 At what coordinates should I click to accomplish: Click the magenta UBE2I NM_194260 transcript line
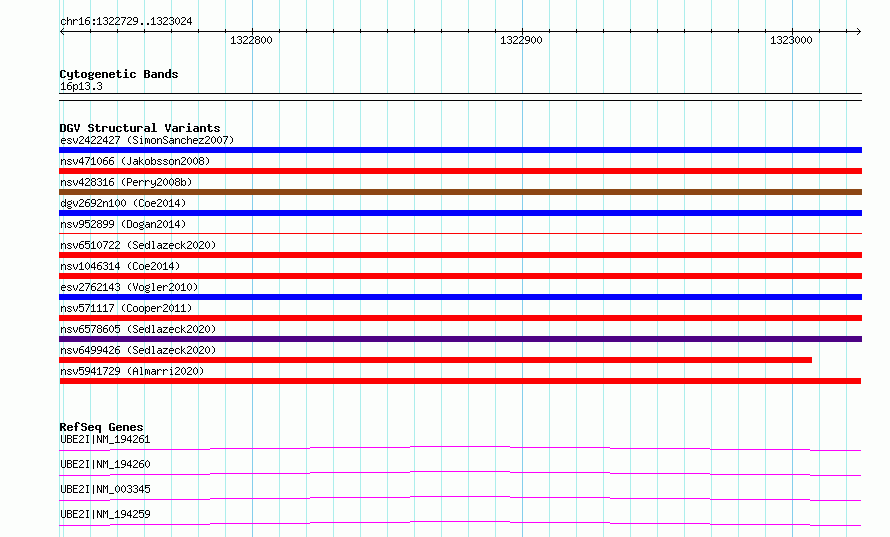(x=460, y=473)
